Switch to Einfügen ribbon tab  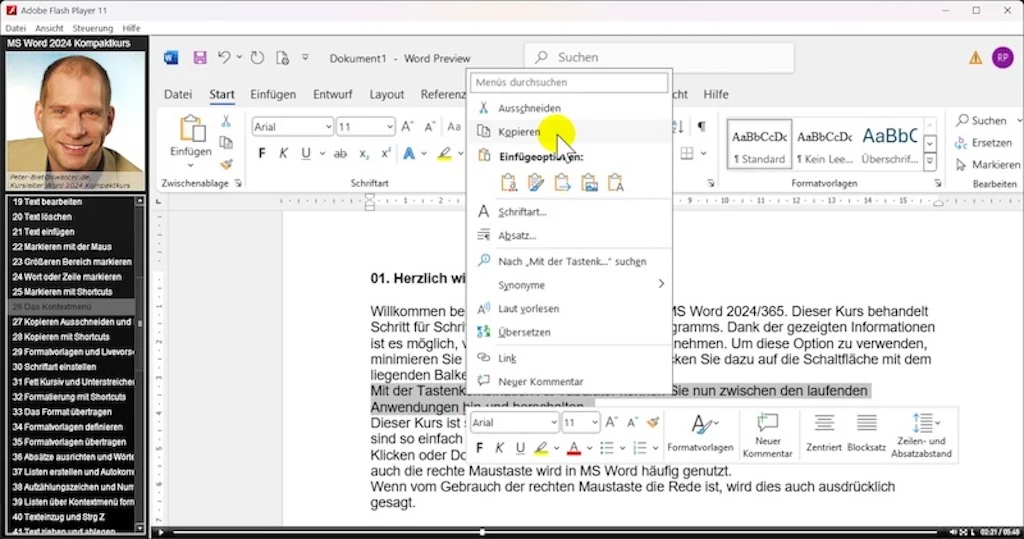pos(273,95)
